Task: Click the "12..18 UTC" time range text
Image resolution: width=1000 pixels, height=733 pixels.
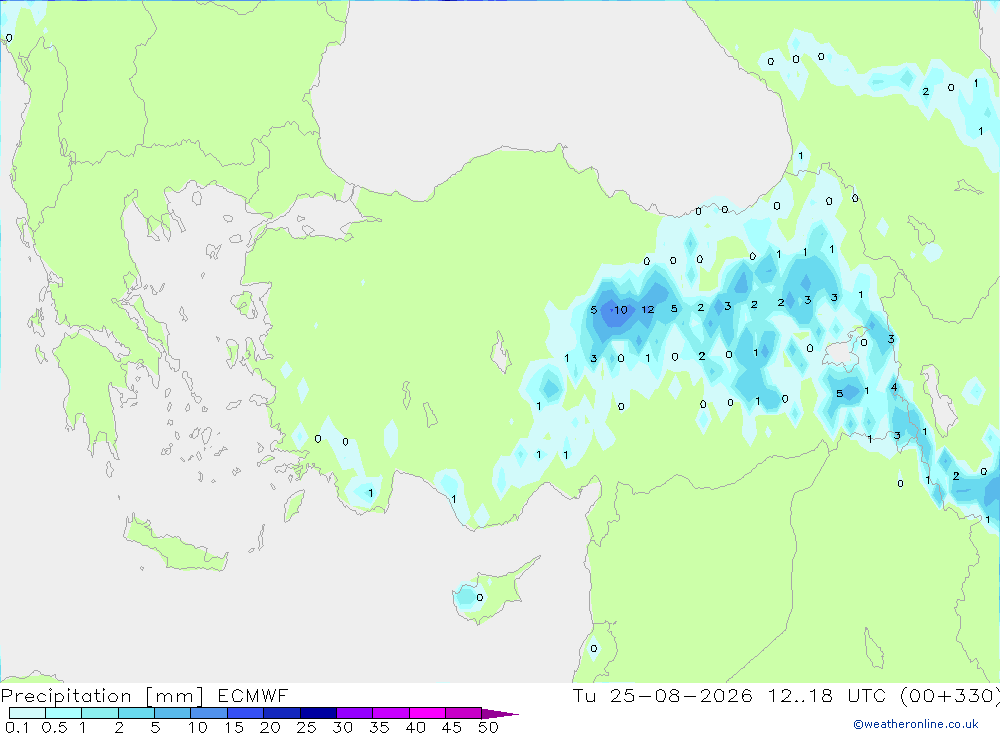Action: (826, 695)
